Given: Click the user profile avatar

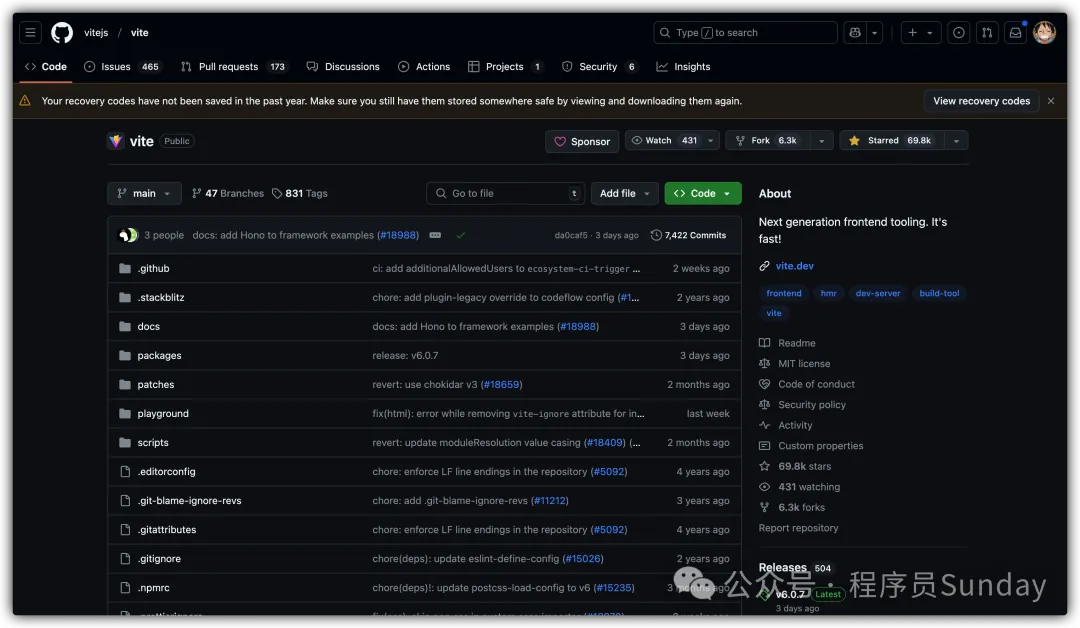Looking at the screenshot, I should [x=1044, y=33].
